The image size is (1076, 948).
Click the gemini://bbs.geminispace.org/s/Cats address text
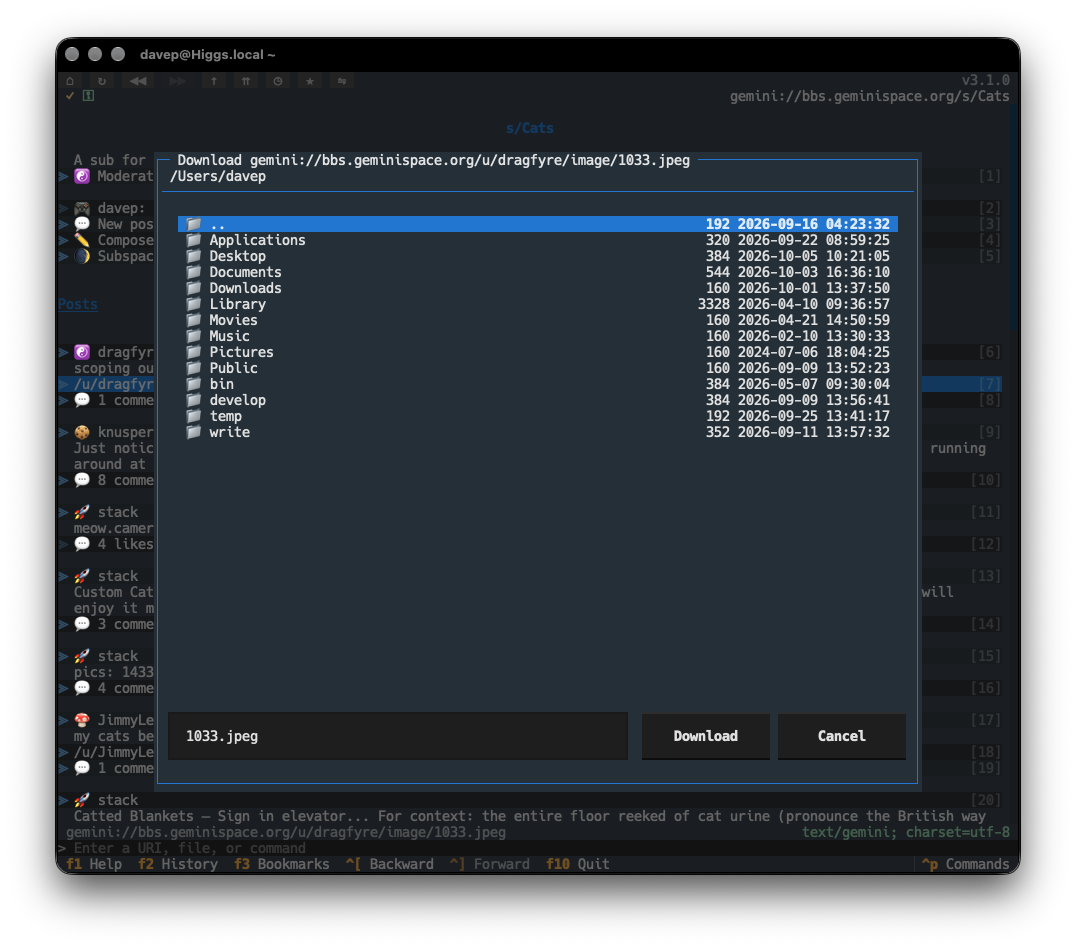point(869,96)
